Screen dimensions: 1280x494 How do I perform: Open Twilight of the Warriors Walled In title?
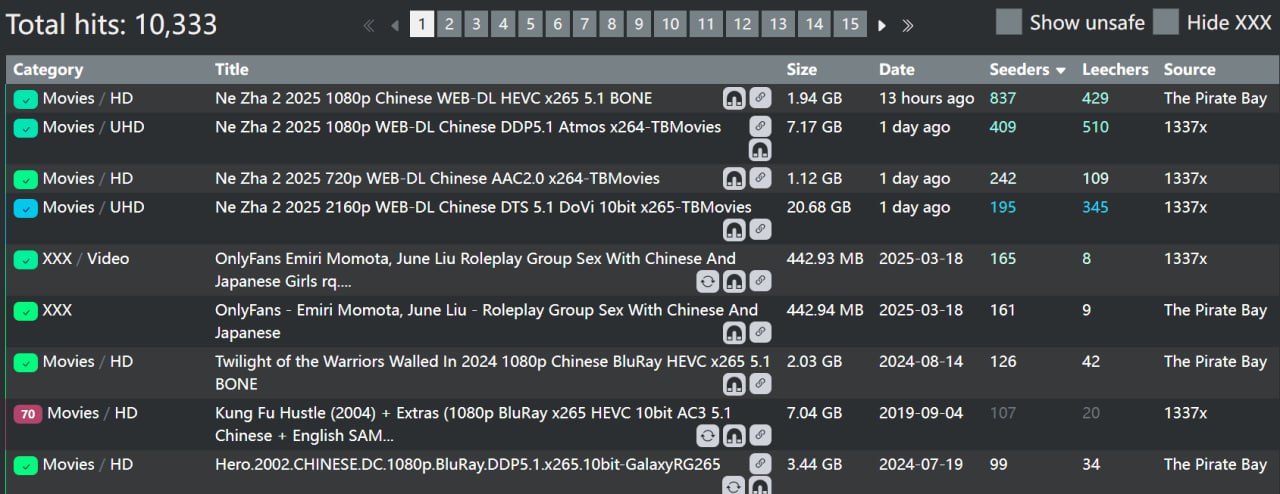pyautogui.click(x=493, y=372)
